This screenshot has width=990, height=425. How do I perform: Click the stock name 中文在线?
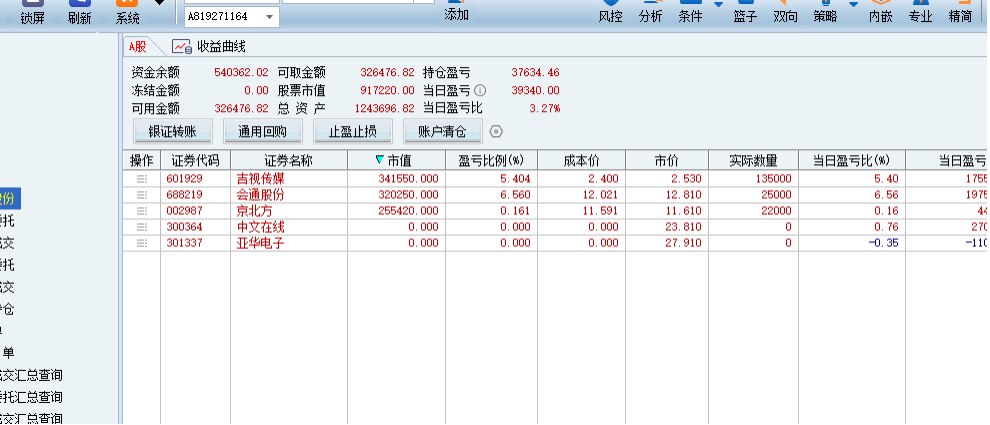click(260, 227)
